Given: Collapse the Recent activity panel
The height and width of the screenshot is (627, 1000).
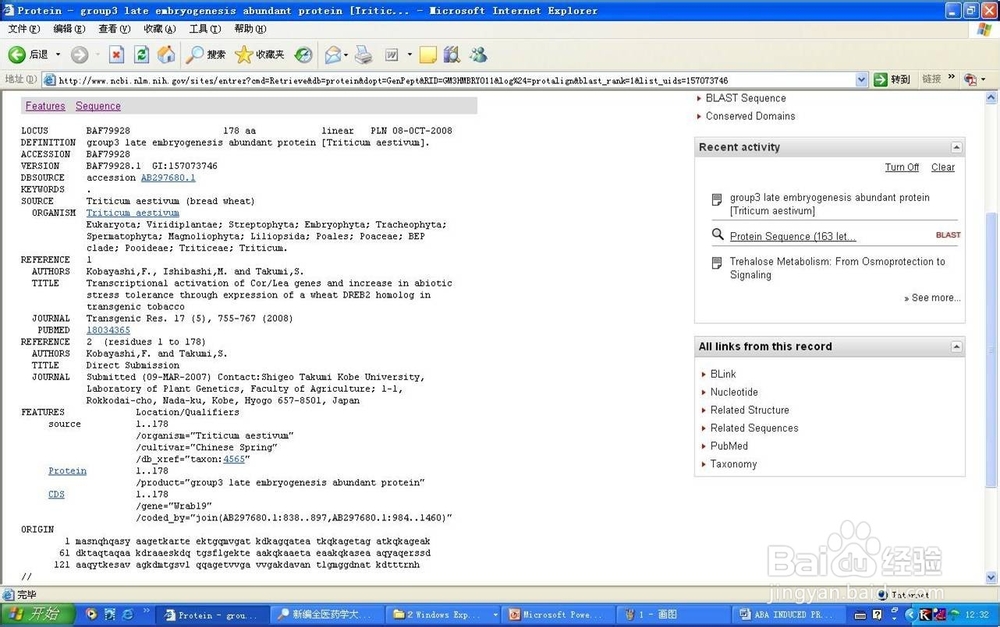Looking at the screenshot, I should 956,147.
